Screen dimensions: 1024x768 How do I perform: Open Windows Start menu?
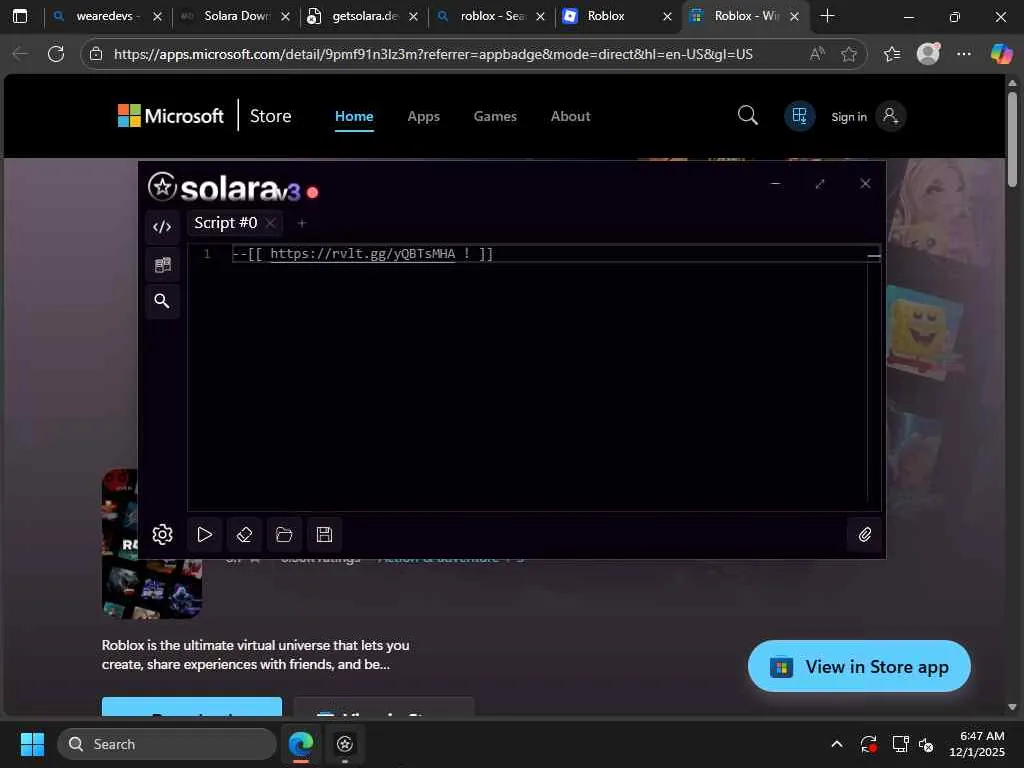(x=33, y=744)
